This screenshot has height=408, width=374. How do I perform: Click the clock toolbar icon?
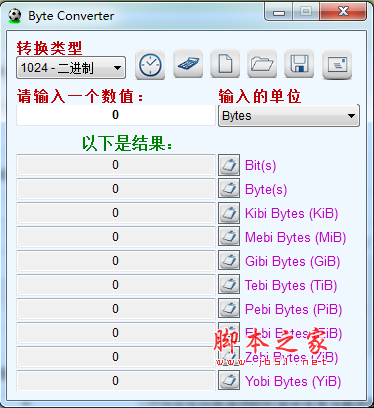(x=150, y=65)
